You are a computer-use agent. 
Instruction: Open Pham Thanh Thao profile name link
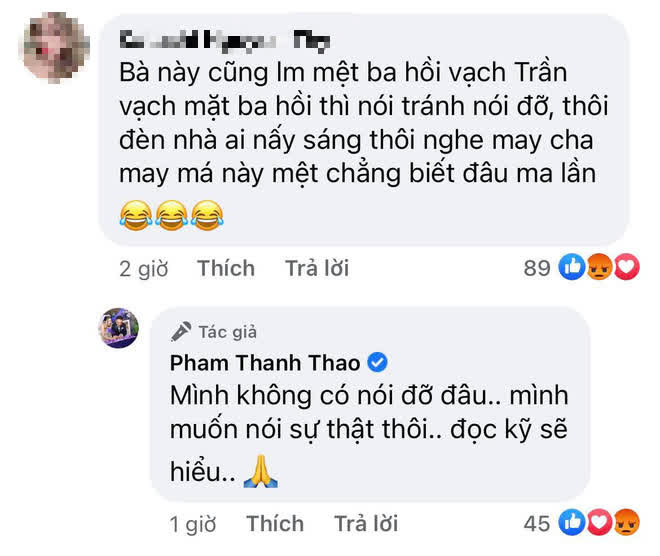265,363
